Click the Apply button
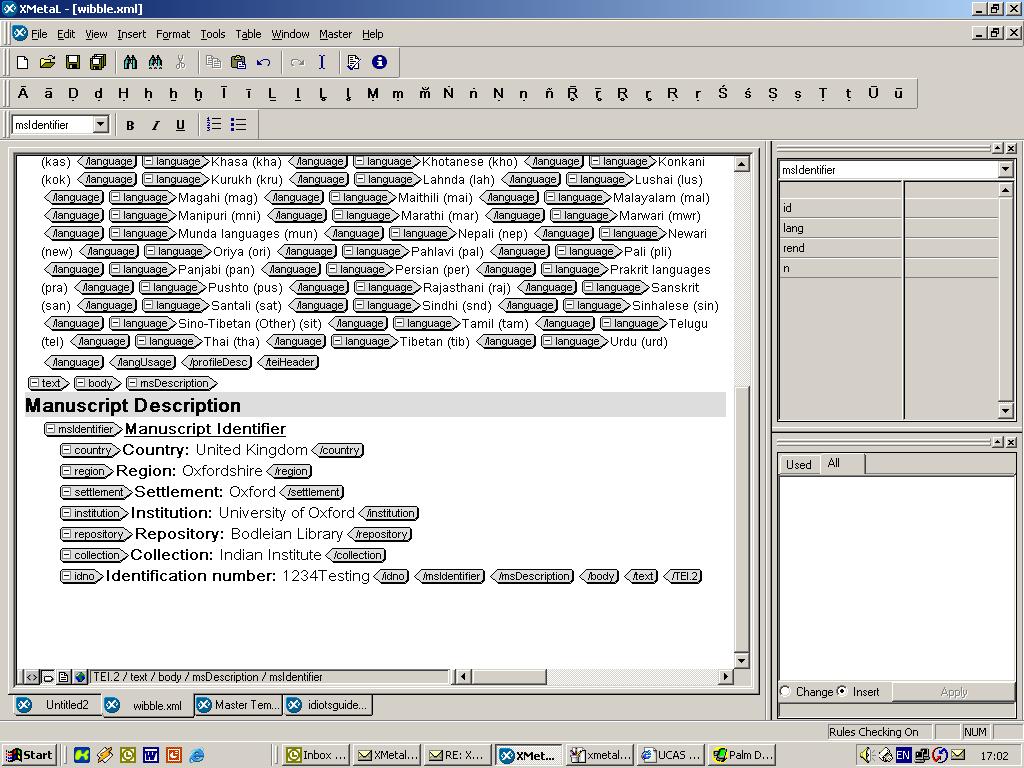Screen dimensions: 1024x768 [953, 692]
